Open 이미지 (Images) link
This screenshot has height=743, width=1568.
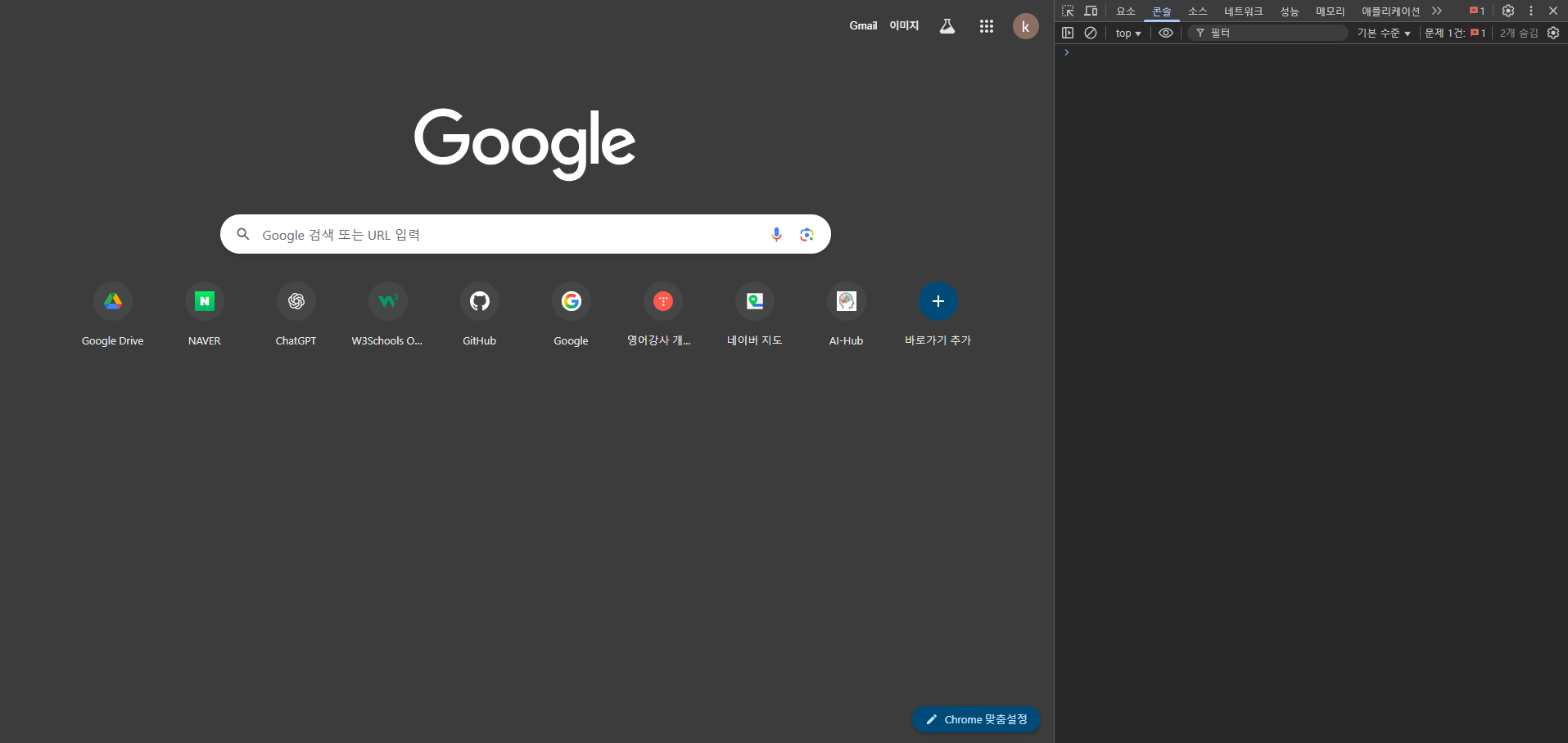pyautogui.click(x=904, y=26)
